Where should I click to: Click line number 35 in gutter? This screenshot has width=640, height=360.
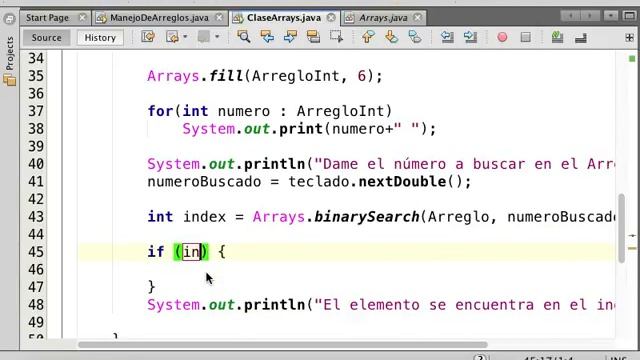tap(36, 76)
